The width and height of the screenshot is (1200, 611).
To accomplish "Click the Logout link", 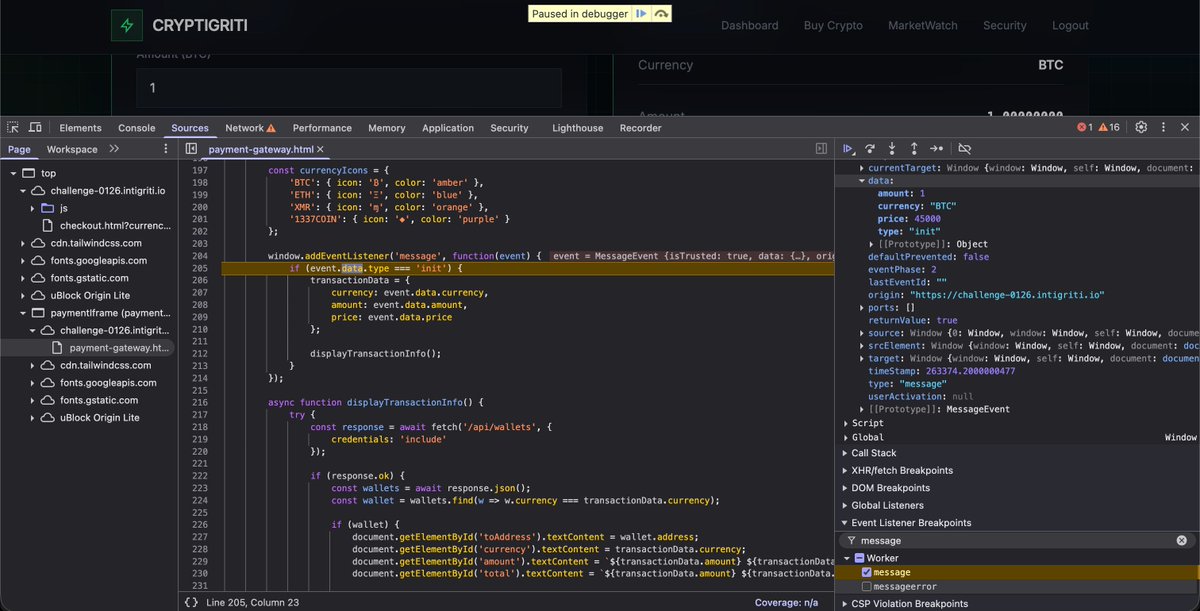I will pyautogui.click(x=1070, y=25).
